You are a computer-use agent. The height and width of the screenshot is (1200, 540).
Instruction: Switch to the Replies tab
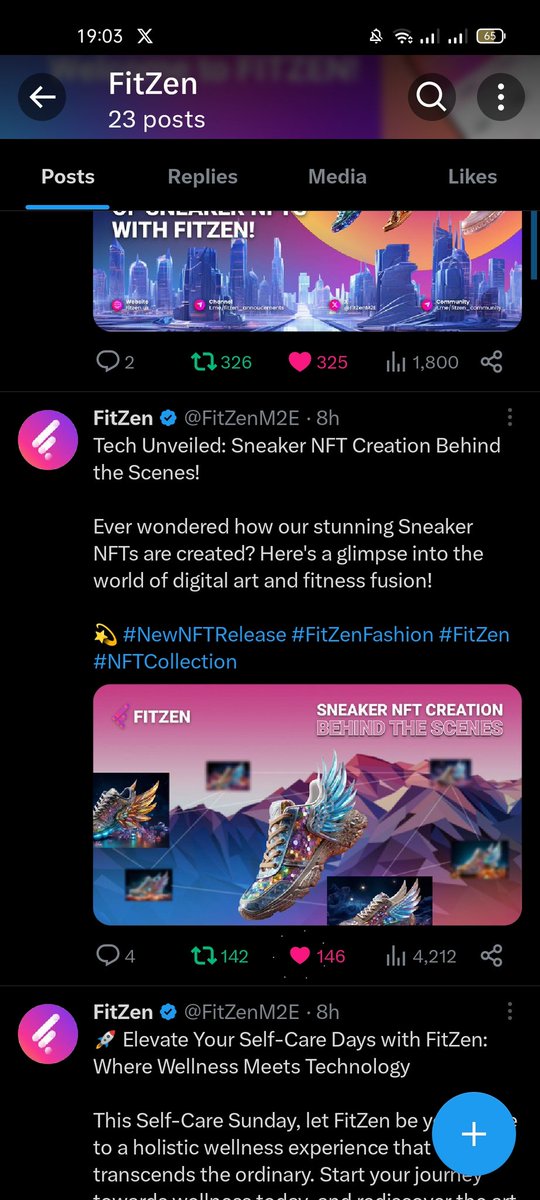203,177
